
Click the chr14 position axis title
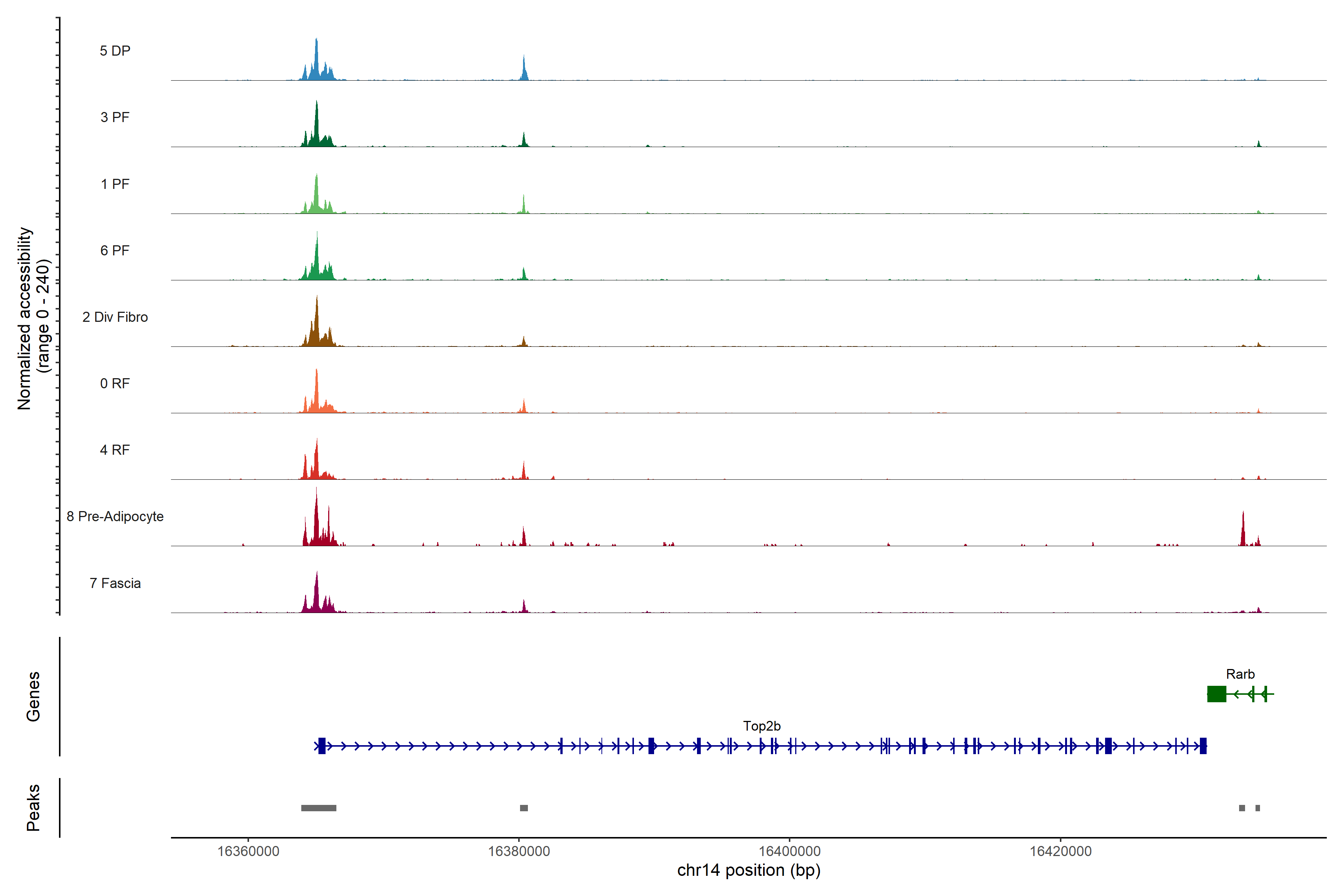point(748,870)
